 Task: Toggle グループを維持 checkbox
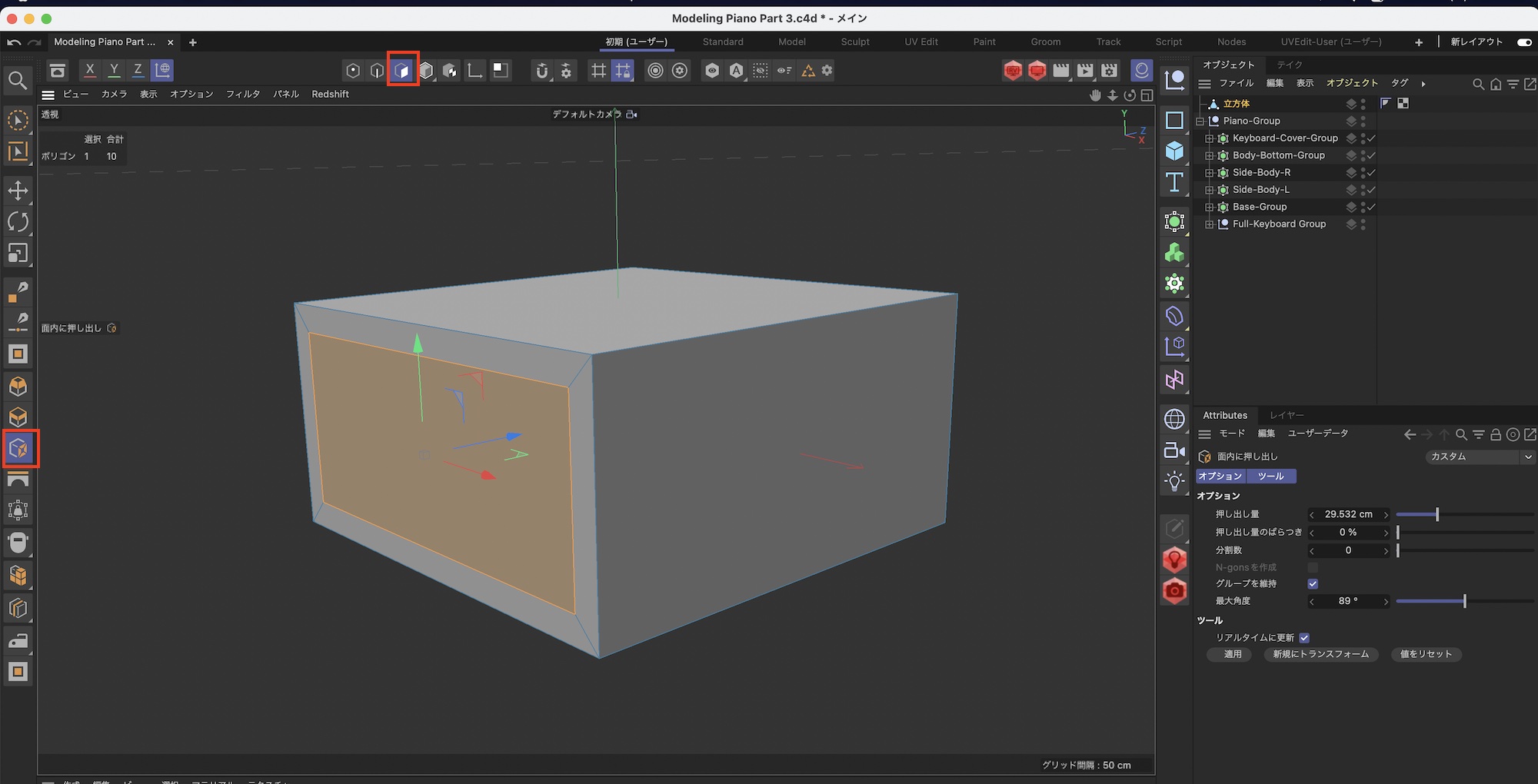[x=1313, y=584]
